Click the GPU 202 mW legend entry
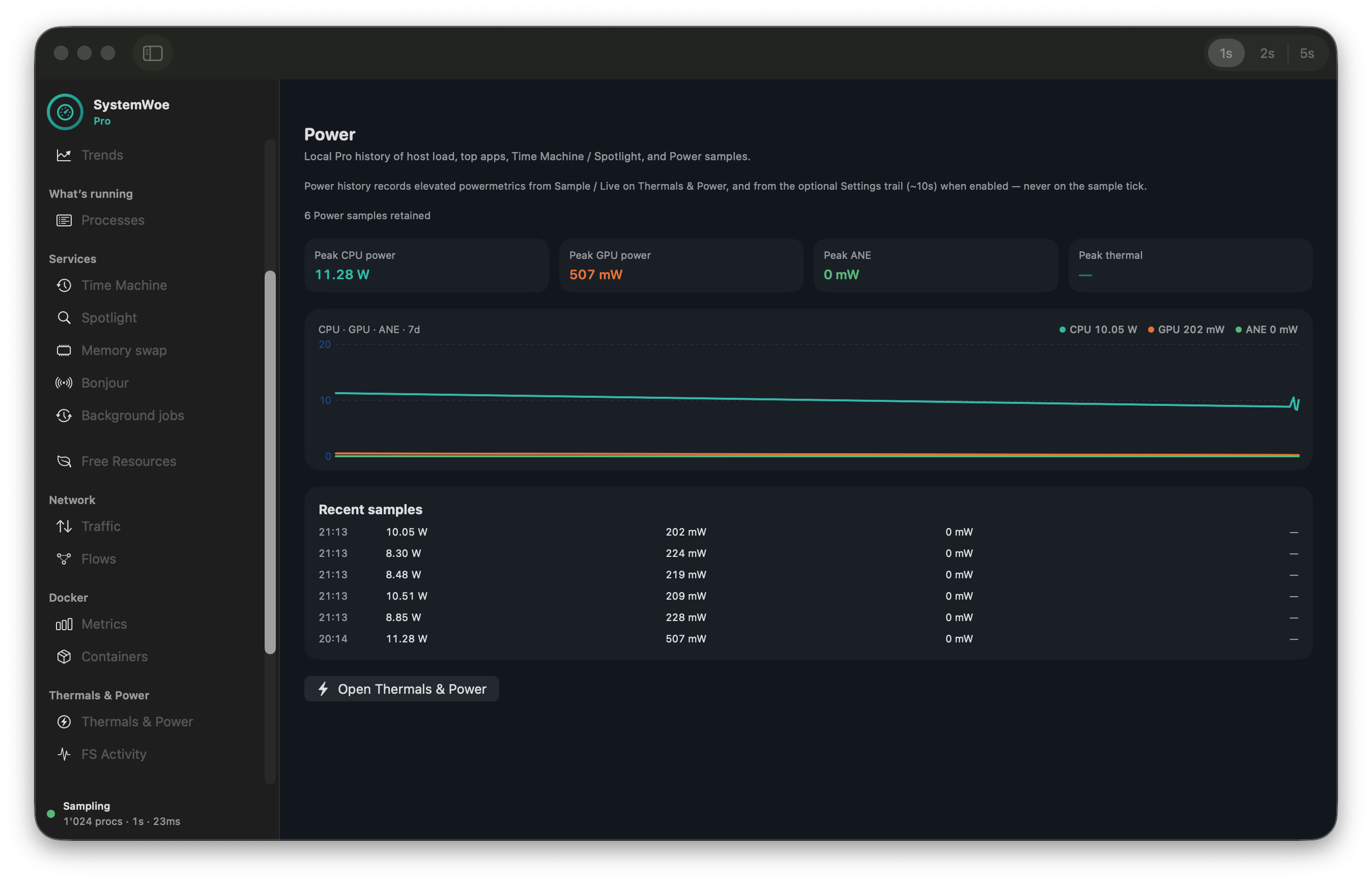 pyautogui.click(x=1186, y=330)
